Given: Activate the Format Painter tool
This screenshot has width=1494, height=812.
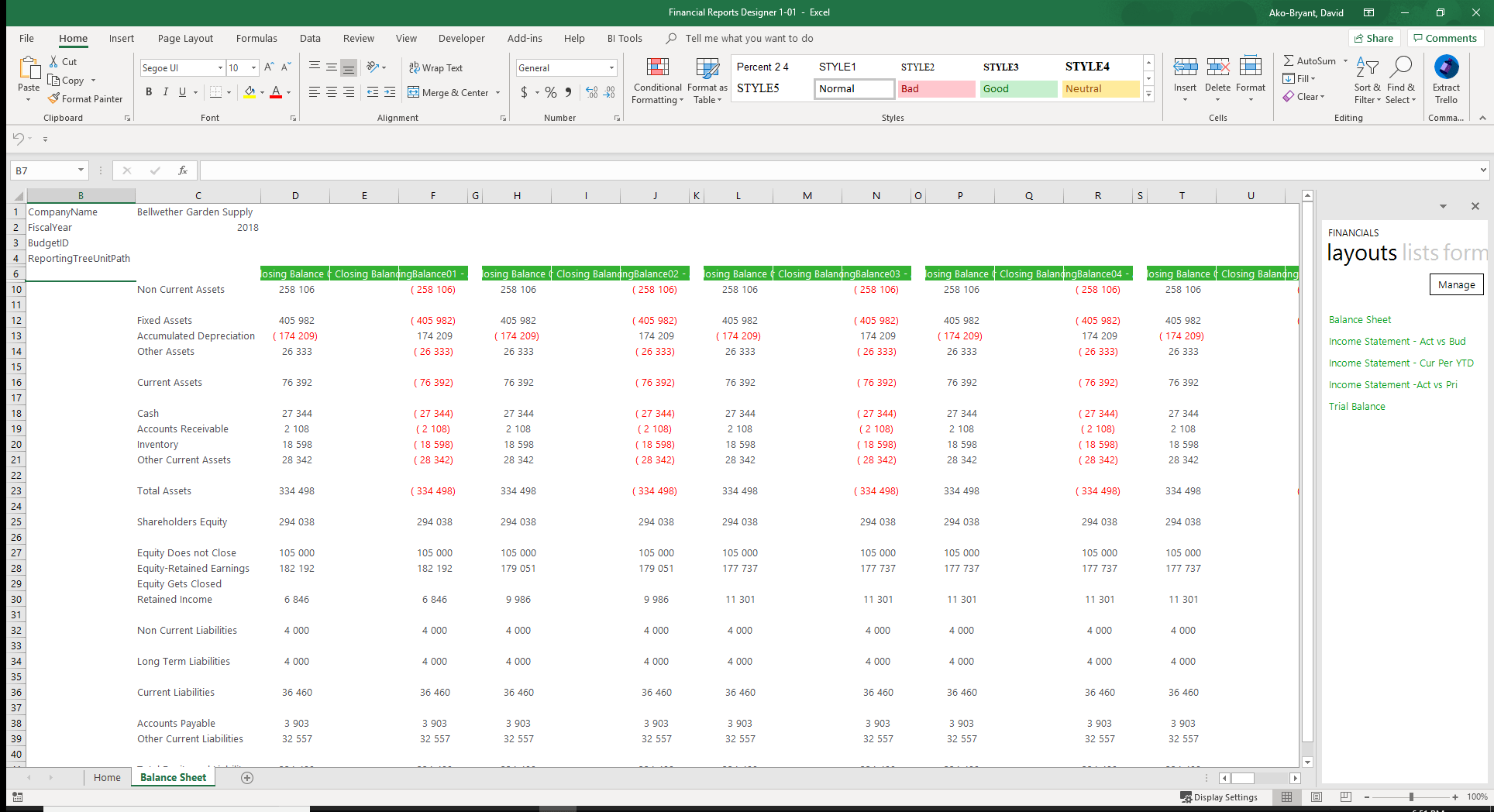Looking at the screenshot, I should (x=85, y=98).
